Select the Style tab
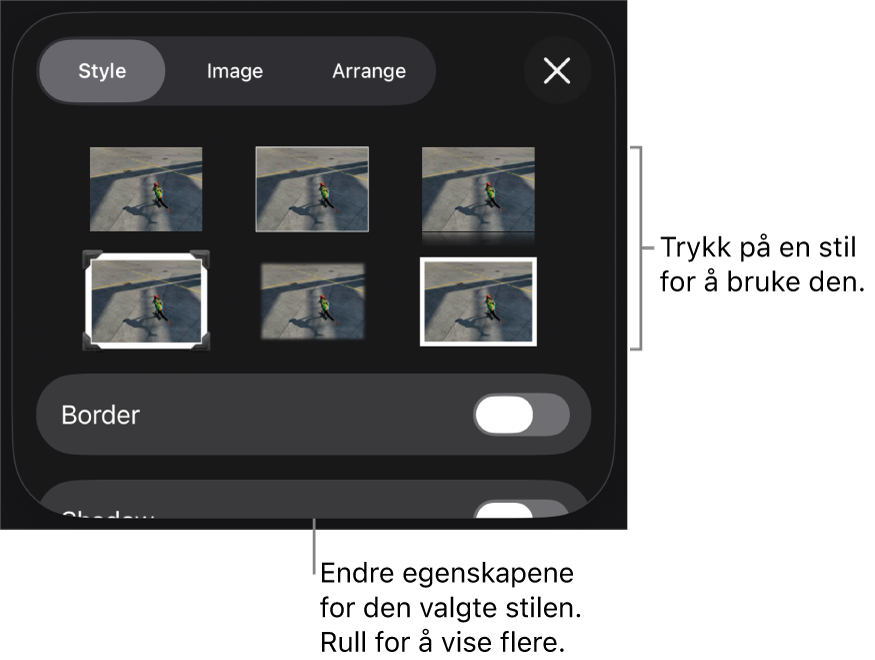 (102, 71)
